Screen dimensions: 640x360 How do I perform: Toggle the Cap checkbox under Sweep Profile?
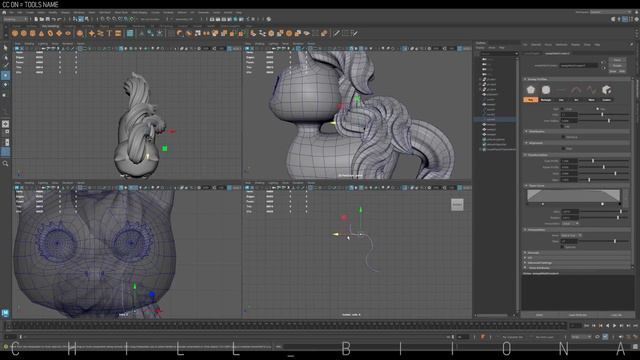pyautogui.click(x=563, y=126)
